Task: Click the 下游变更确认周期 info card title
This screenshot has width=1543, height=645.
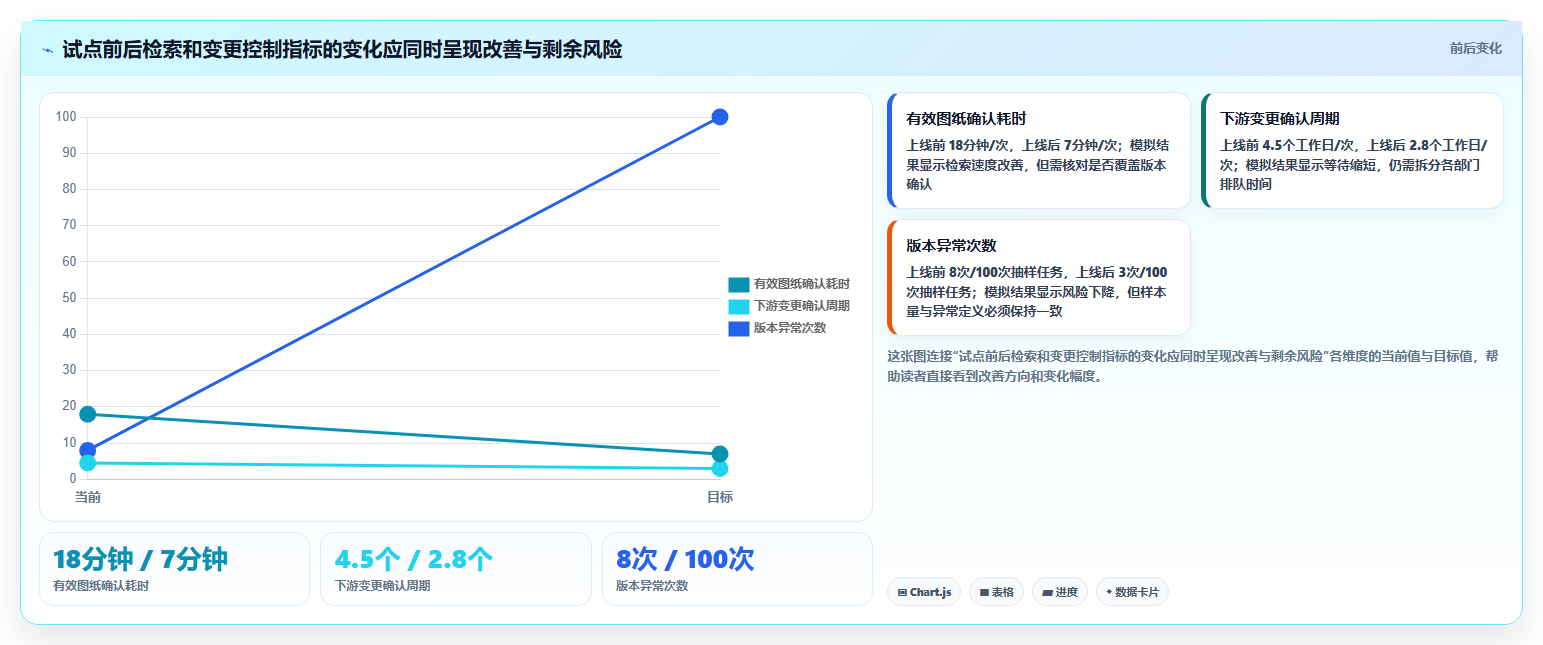Action: tap(1279, 119)
